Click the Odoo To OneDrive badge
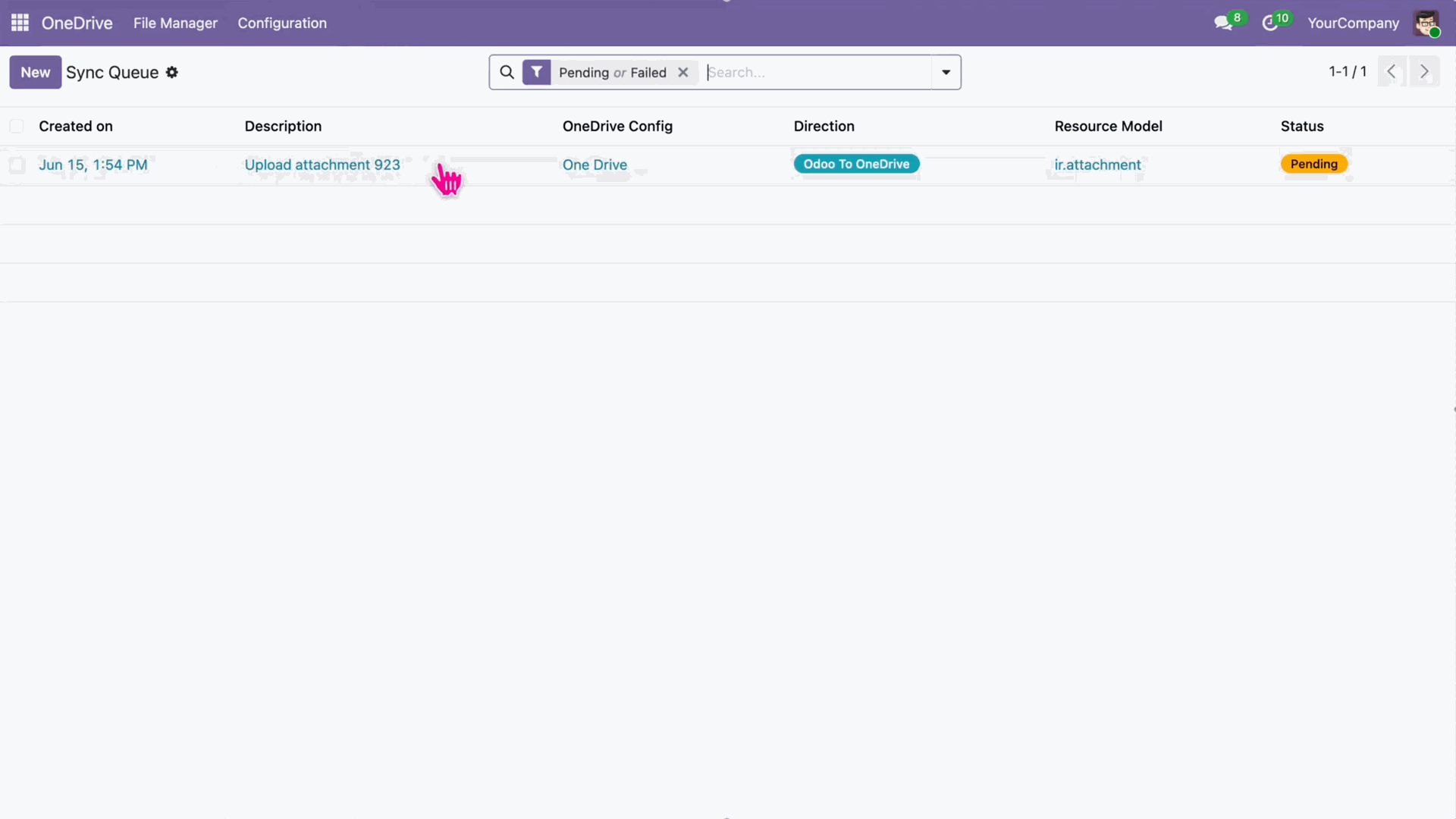1456x819 pixels. [x=856, y=164]
